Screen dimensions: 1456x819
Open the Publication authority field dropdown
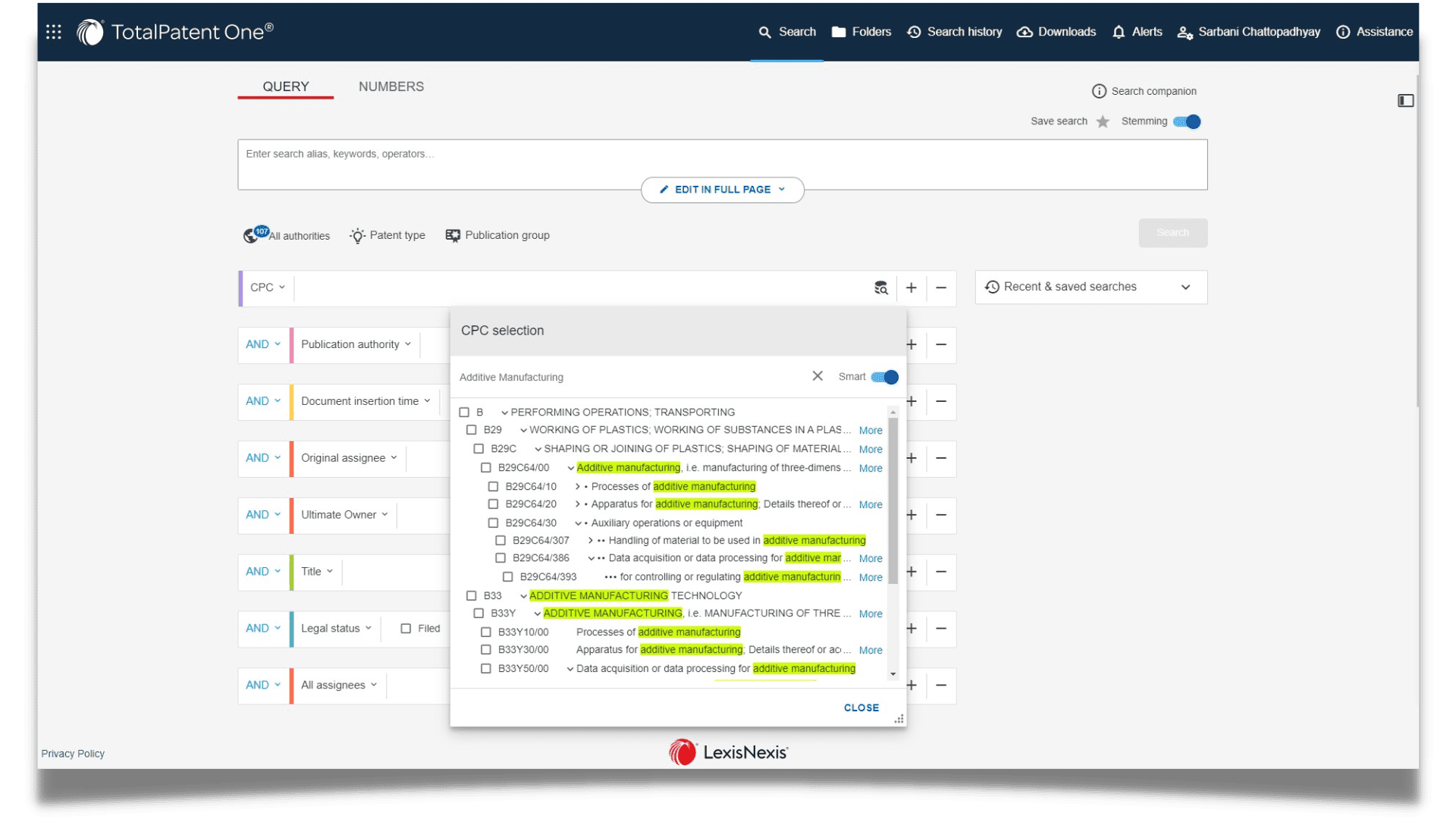tap(356, 344)
